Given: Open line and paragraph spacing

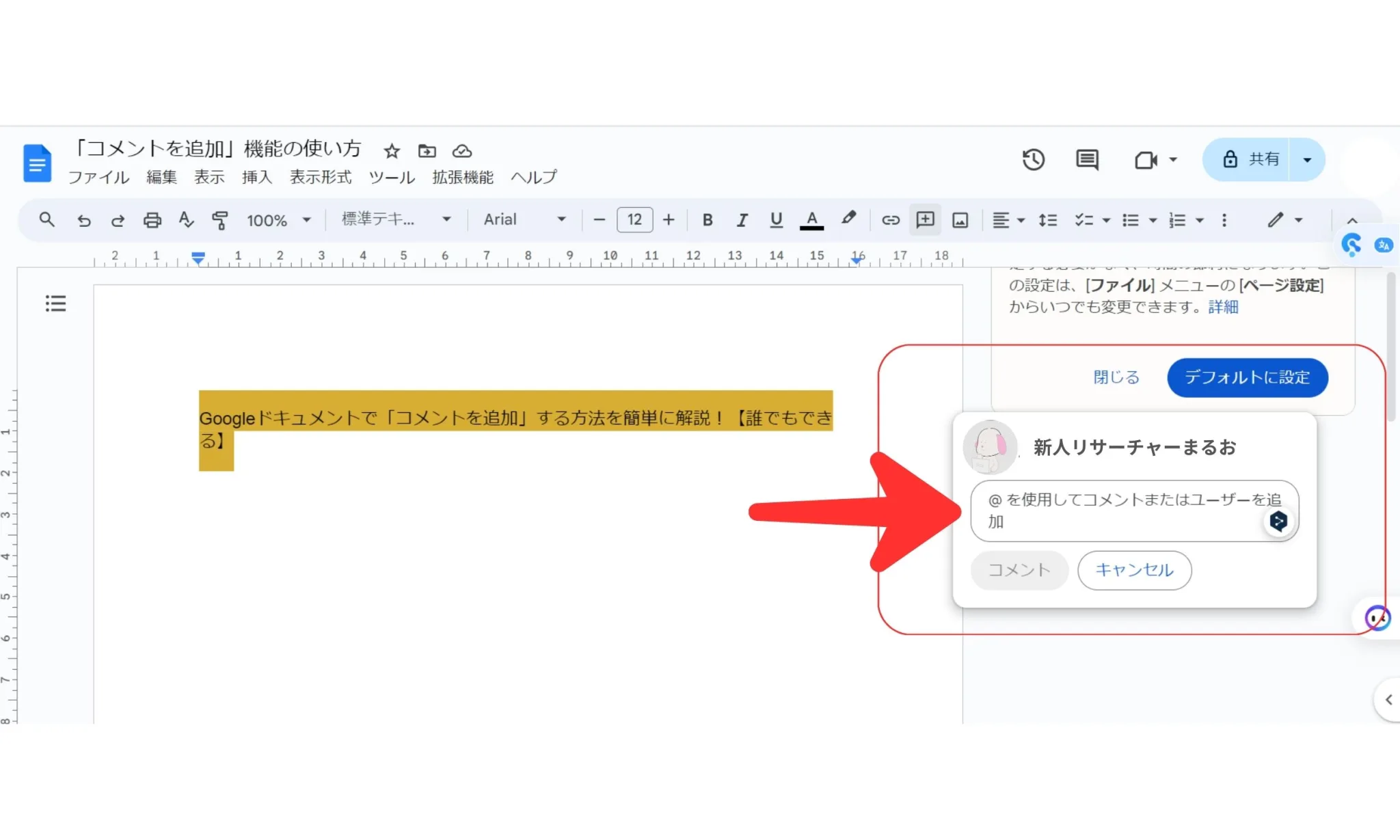Looking at the screenshot, I should pyautogui.click(x=1047, y=220).
